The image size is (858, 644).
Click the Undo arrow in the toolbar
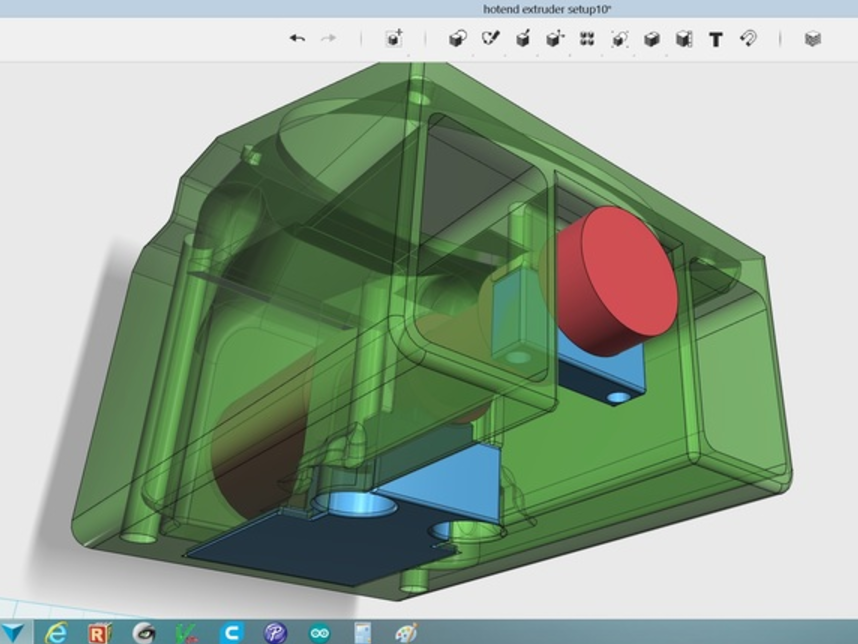point(297,39)
